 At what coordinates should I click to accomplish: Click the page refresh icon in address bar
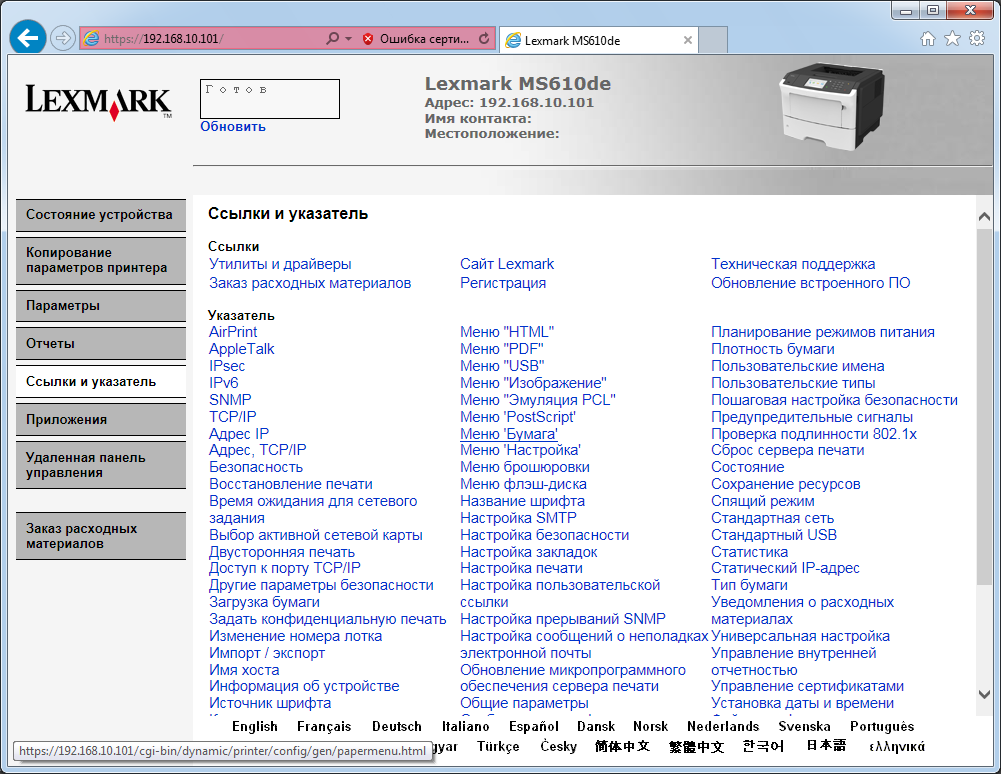point(484,38)
